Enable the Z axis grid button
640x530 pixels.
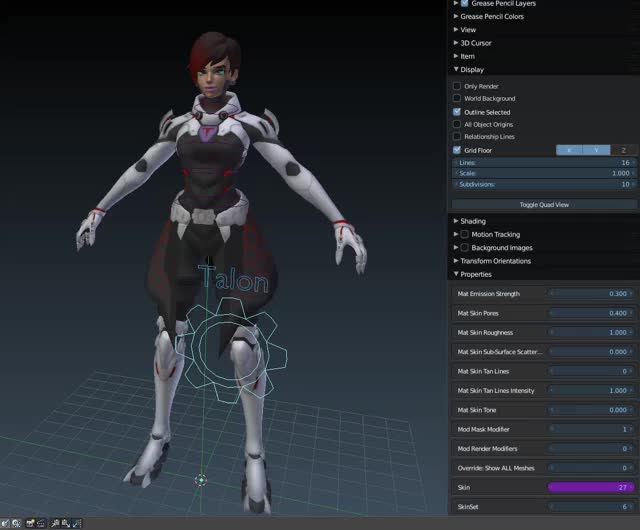(623, 150)
